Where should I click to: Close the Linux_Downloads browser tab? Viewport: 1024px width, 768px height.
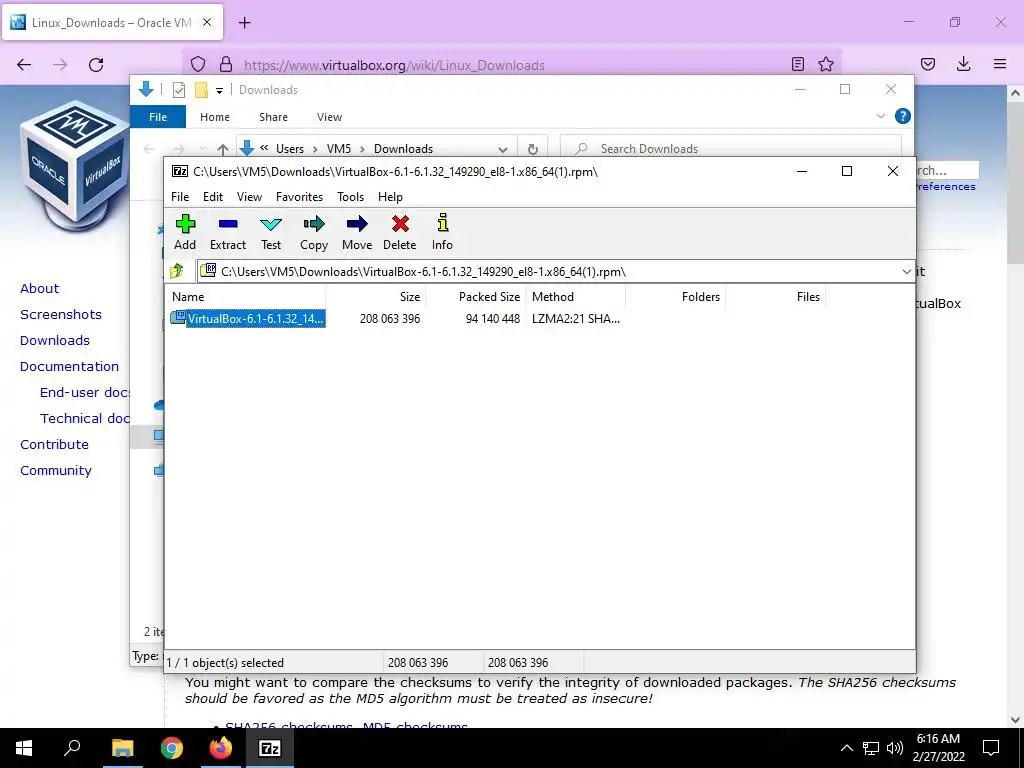click(207, 22)
